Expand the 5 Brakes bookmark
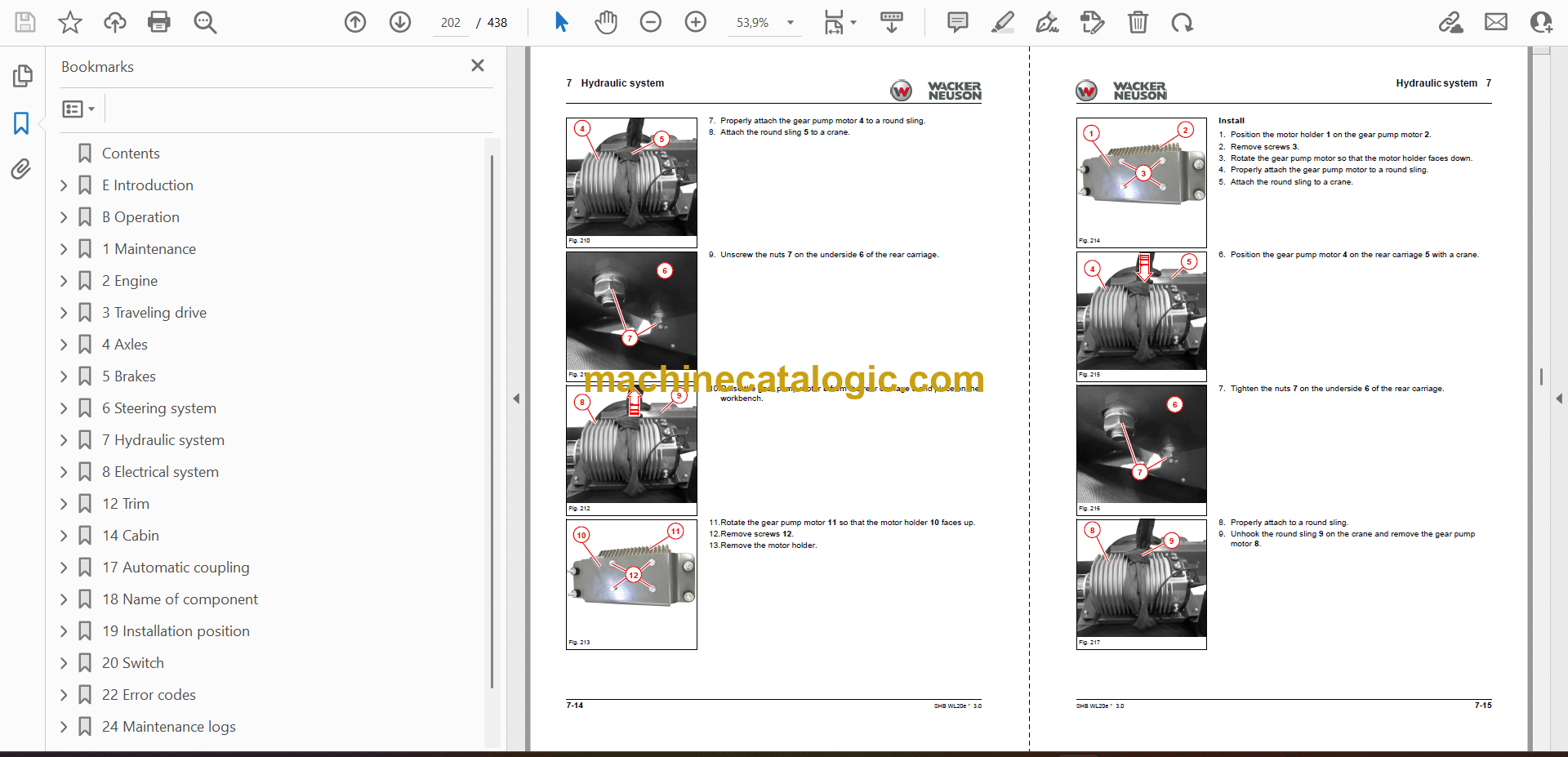 [64, 376]
